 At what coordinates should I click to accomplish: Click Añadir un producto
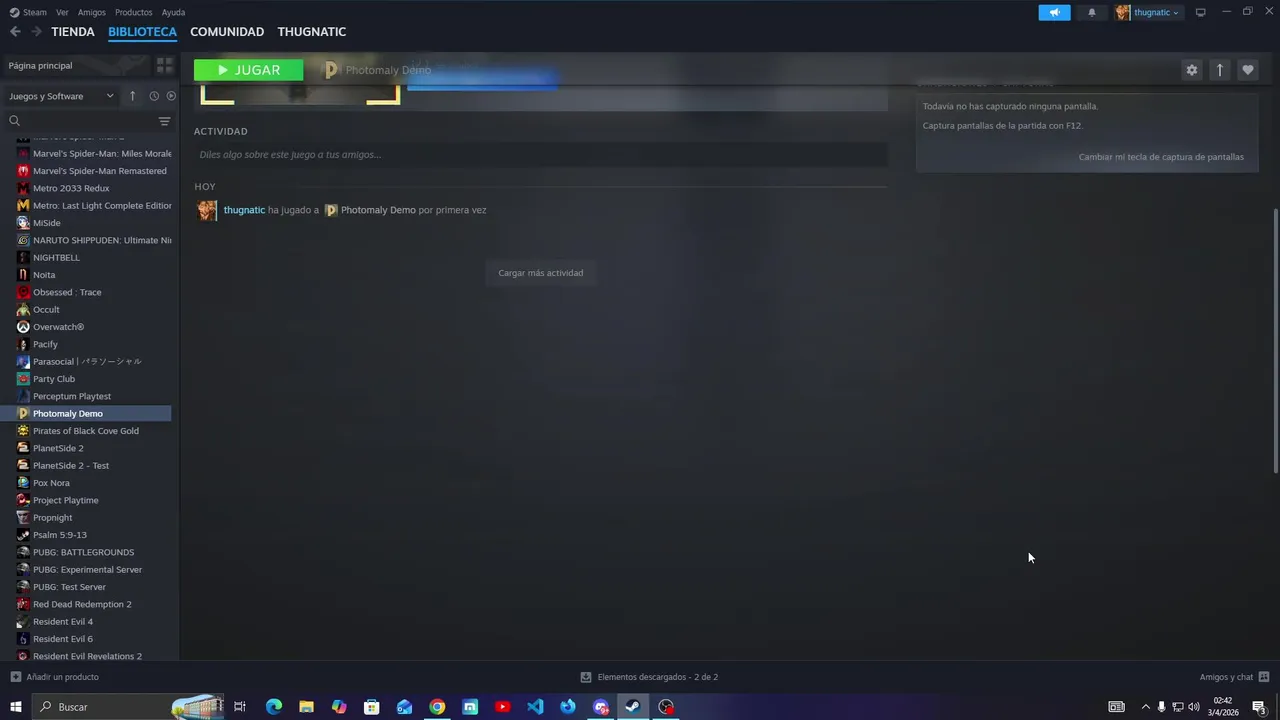(54, 677)
